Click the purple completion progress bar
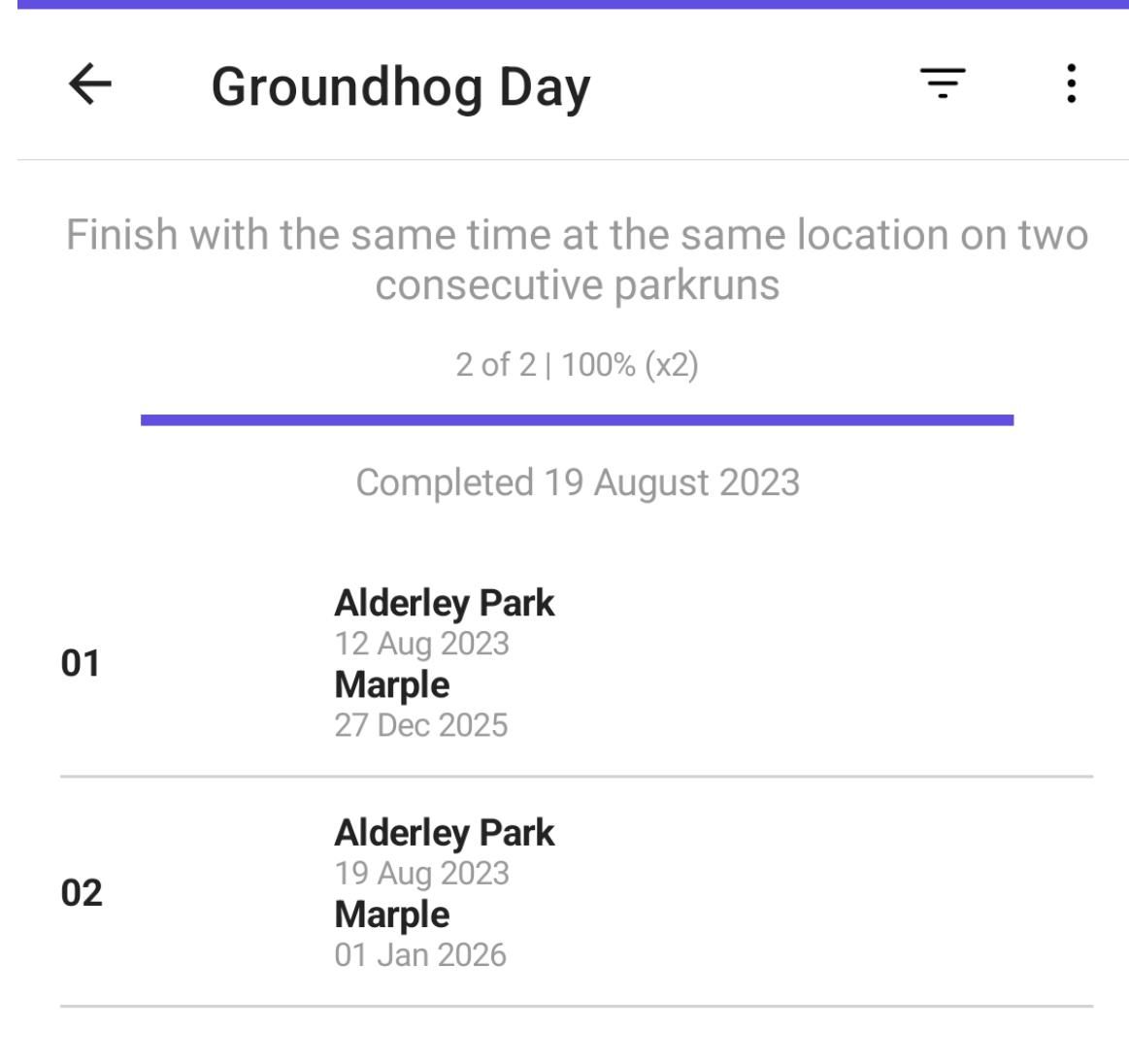The width and height of the screenshot is (1129, 1064). (x=577, y=420)
